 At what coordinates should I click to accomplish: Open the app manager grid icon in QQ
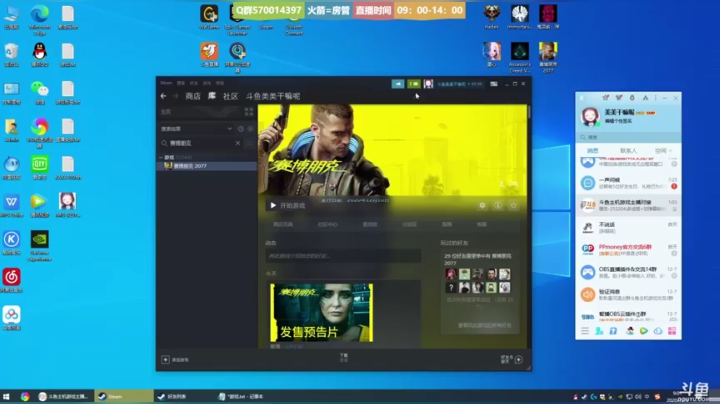[672, 331]
